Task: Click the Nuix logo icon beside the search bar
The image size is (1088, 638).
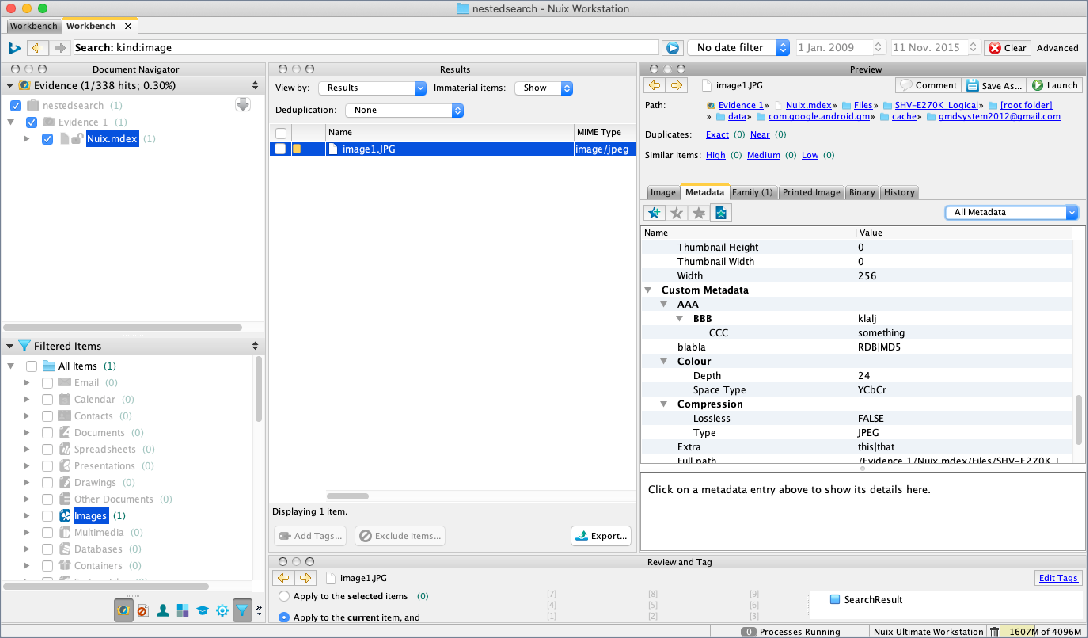Action: 14,48
